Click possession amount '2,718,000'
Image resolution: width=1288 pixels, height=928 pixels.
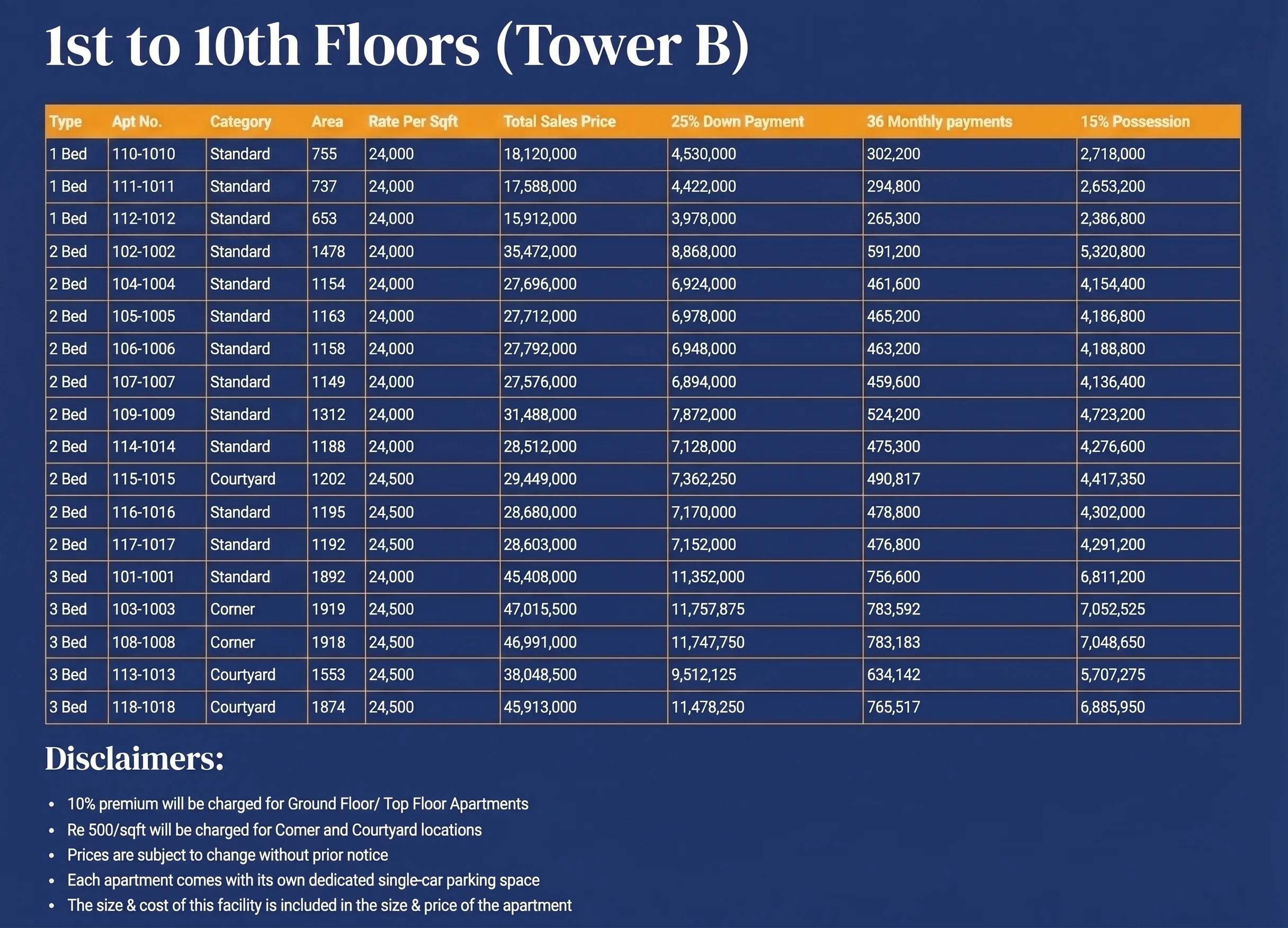(1113, 154)
